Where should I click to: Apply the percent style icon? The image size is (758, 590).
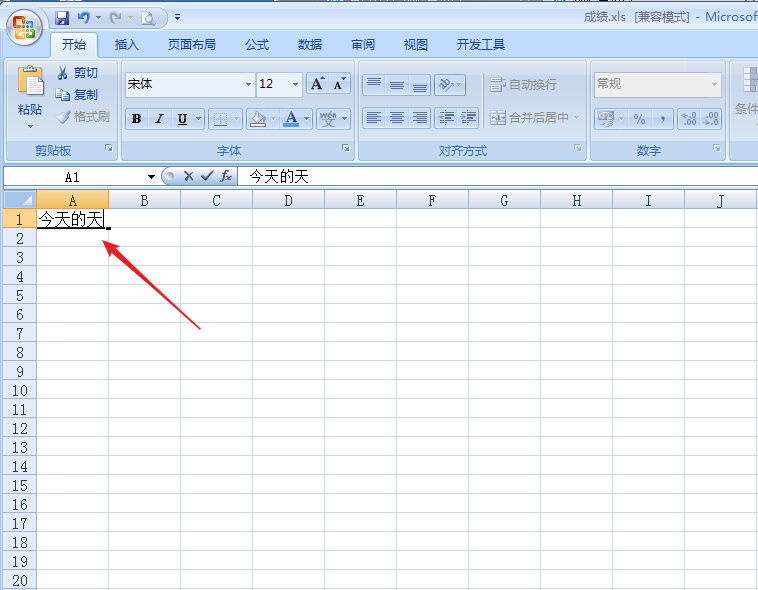pyautogui.click(x=639, y=118)
